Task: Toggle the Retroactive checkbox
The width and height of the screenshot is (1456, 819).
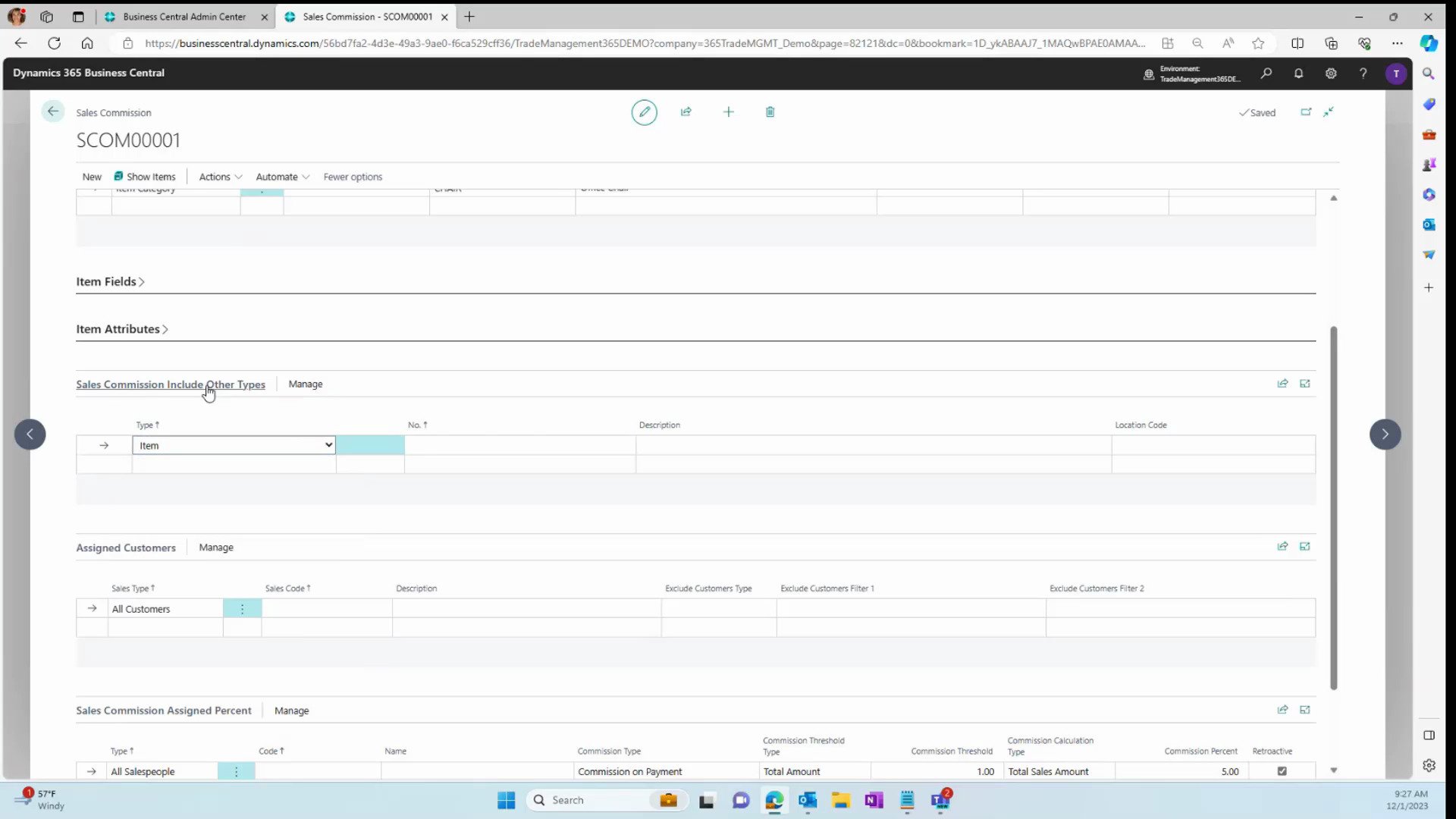Action: (x=1282, y=771)
